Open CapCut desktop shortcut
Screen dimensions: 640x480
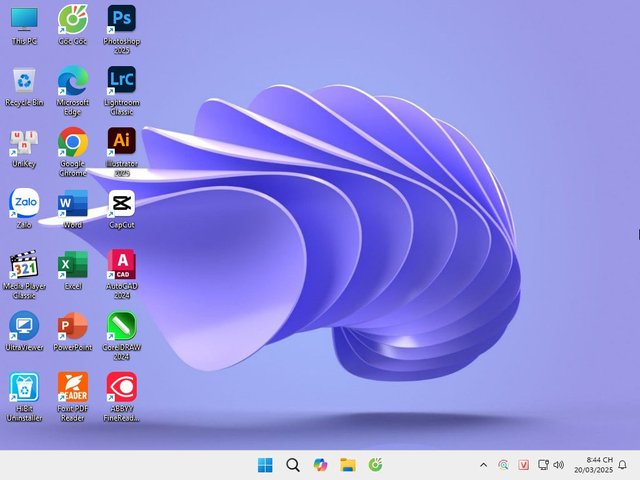pos(122,208)
